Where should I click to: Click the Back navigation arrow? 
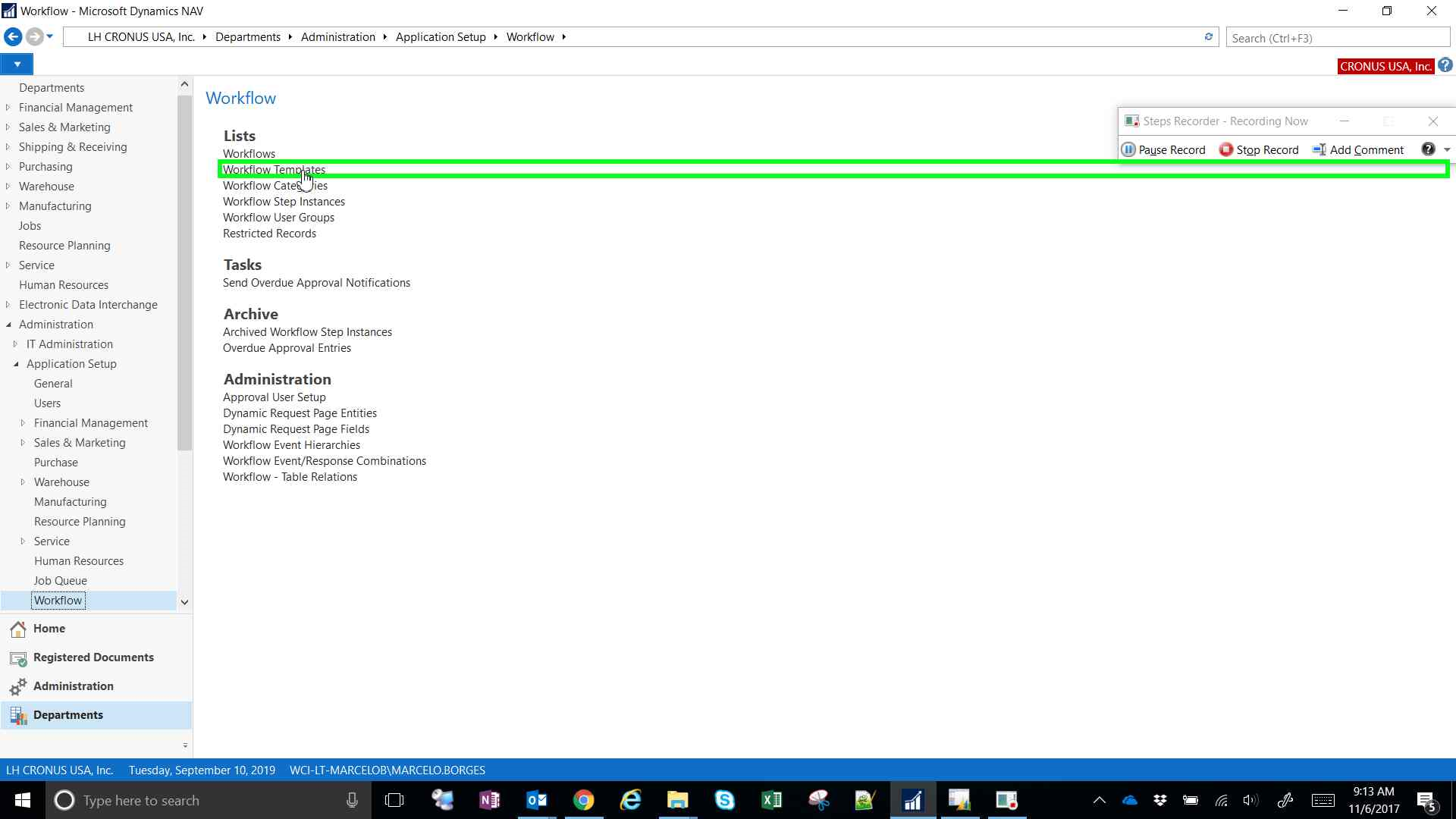point(13,36)
